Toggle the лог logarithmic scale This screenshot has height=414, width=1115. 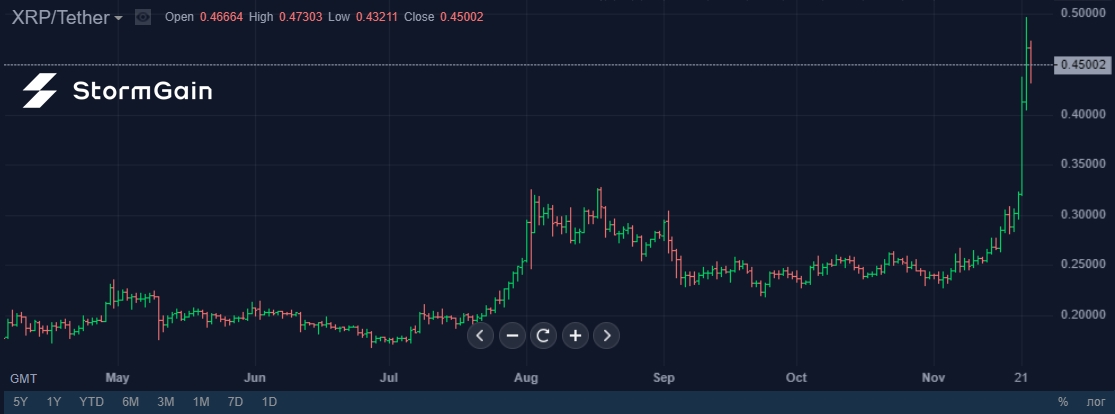click(1096, 403)
